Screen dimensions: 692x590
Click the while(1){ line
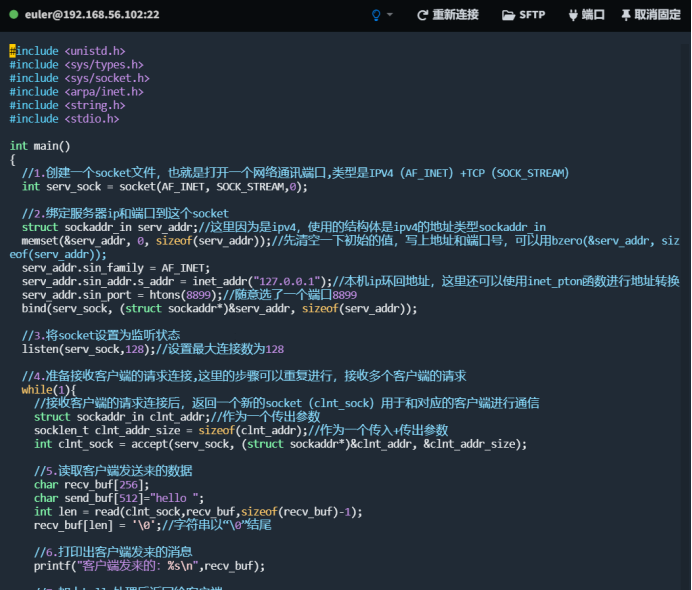(49, 390)
